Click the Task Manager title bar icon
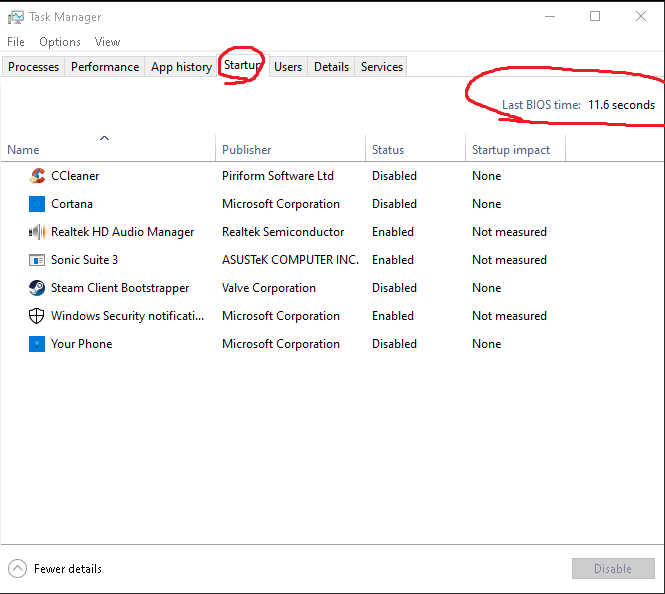 pyautogui.click(x=16, y=17)
